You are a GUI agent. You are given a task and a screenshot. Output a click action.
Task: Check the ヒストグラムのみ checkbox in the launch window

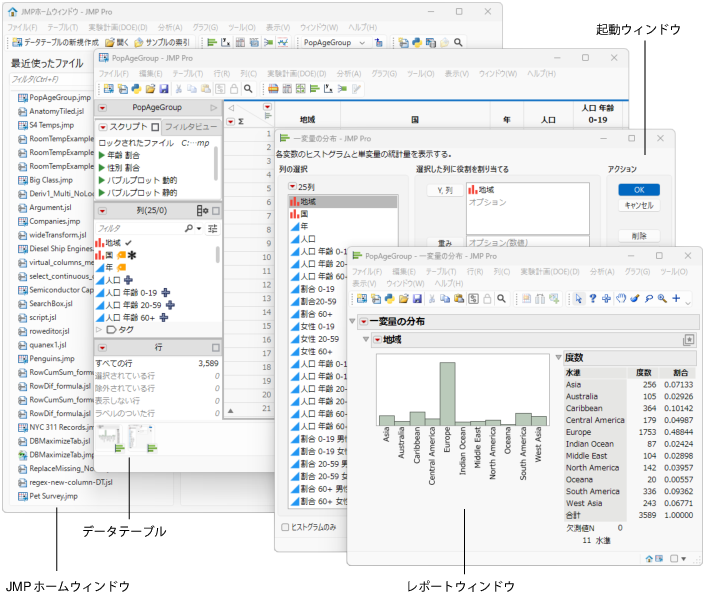click(x=285, y=527)
